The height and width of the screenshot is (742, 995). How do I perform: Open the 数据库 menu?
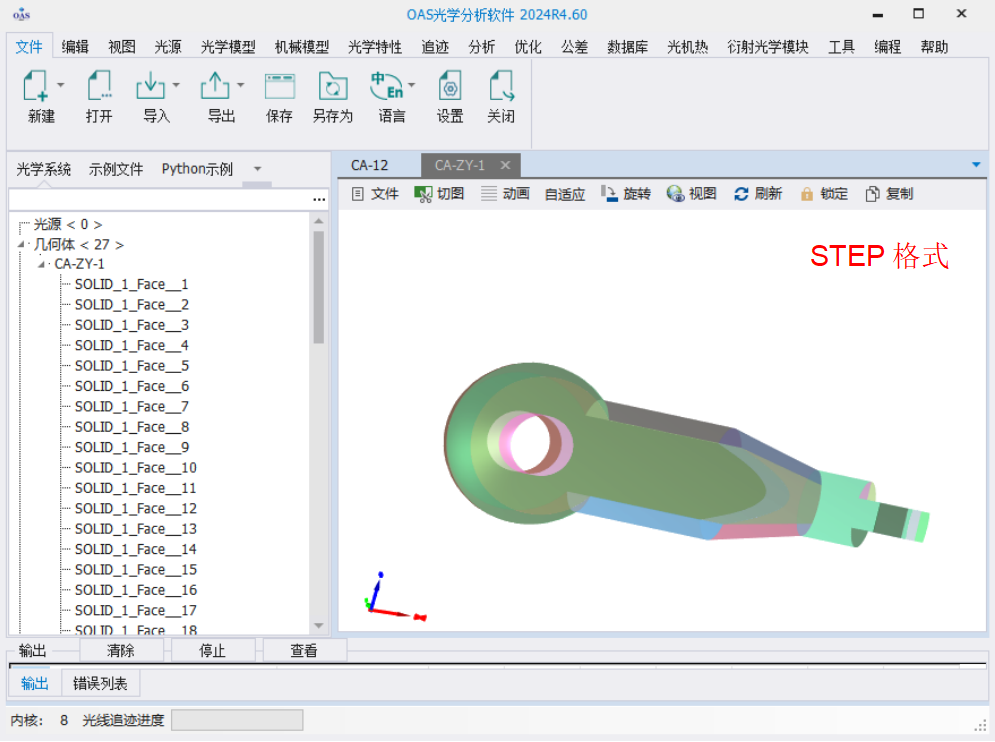[x=628, y=47]
